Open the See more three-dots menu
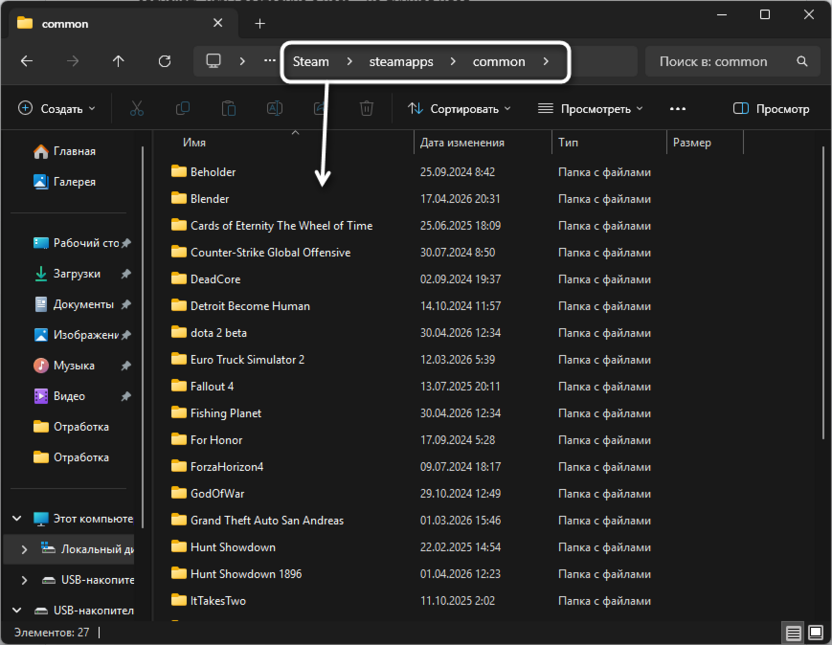The height and width of the screenshot is (645, 832). point(678,109)
